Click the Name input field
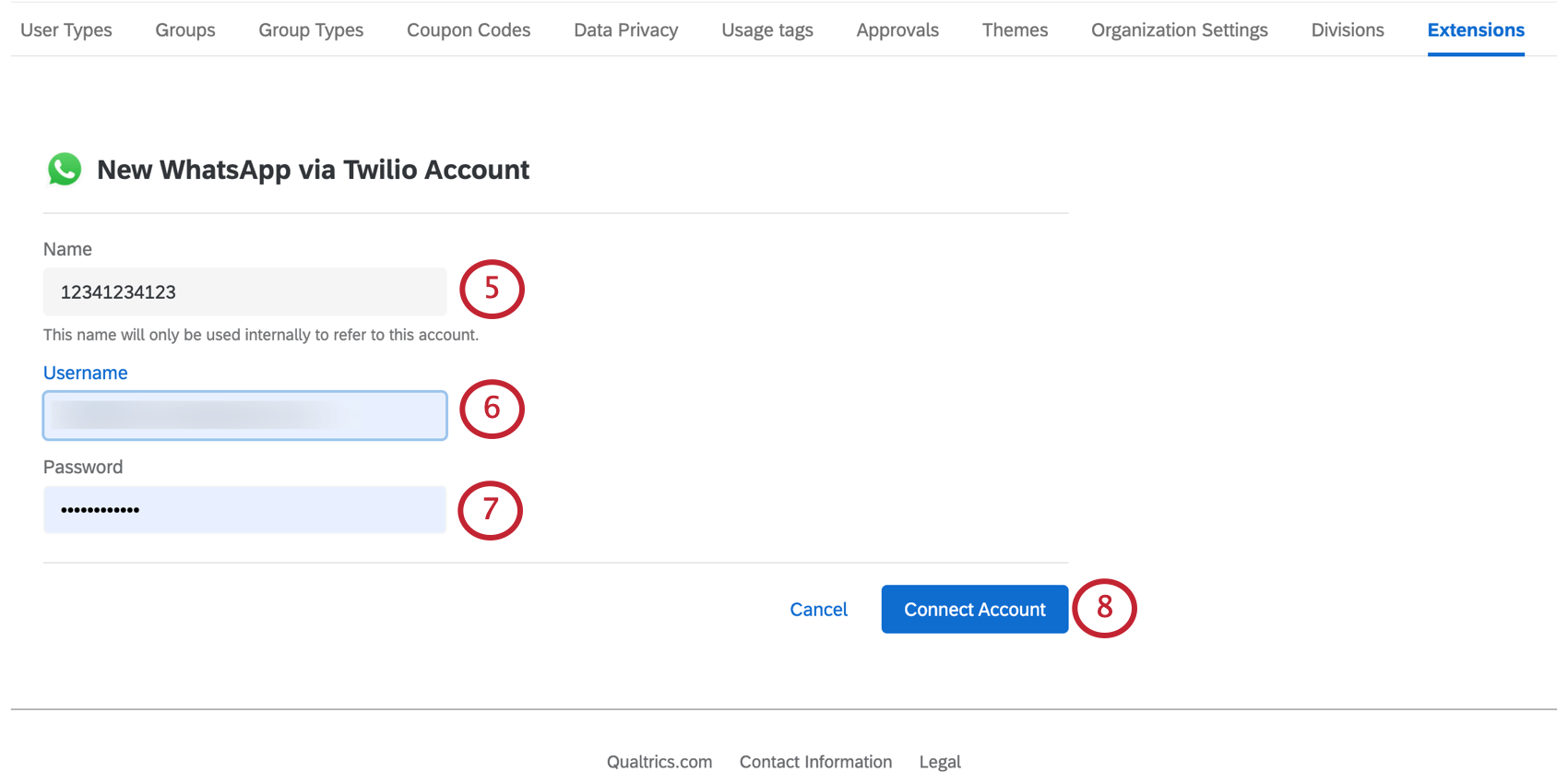The image size is (1568, 784). coord(244,292)
